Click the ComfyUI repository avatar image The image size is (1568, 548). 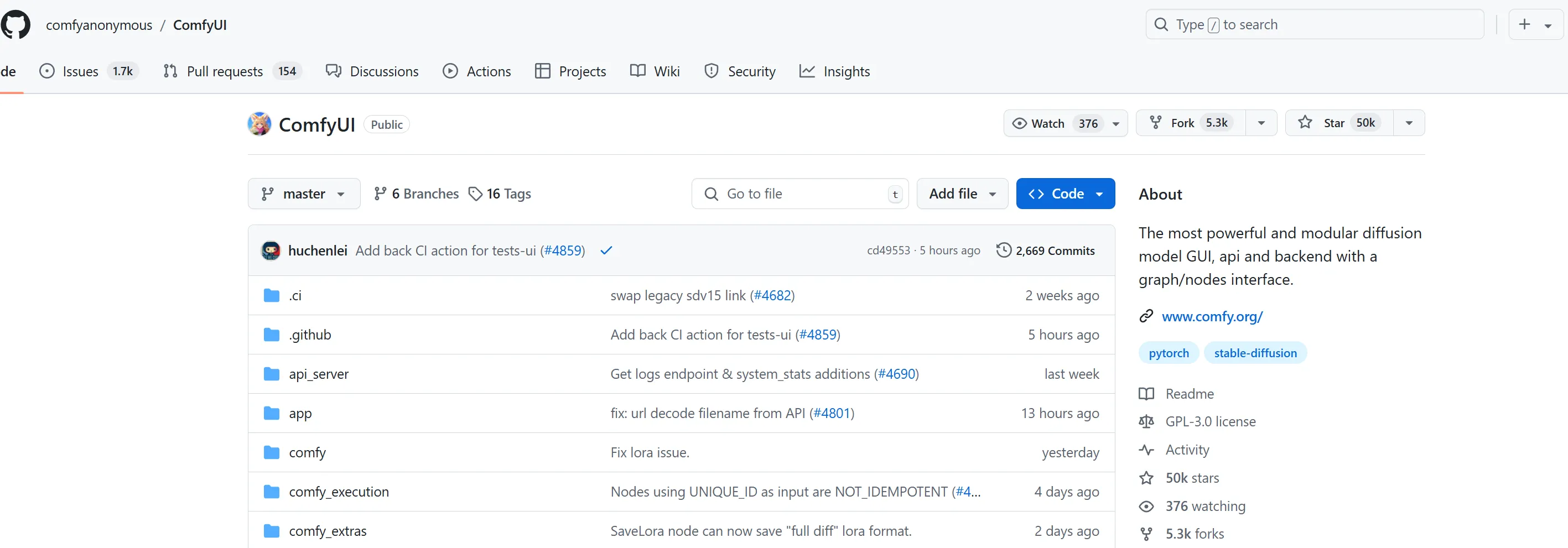click(x=259, y=124)
